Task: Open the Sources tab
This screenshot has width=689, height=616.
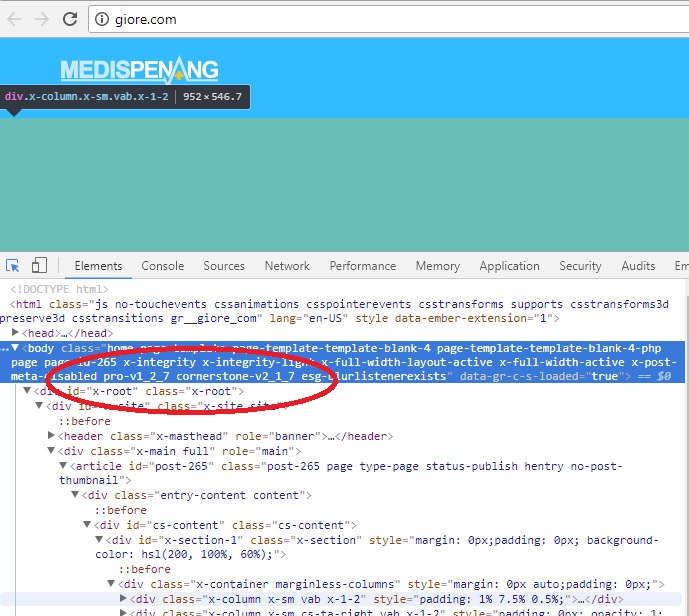Action: 224,266
